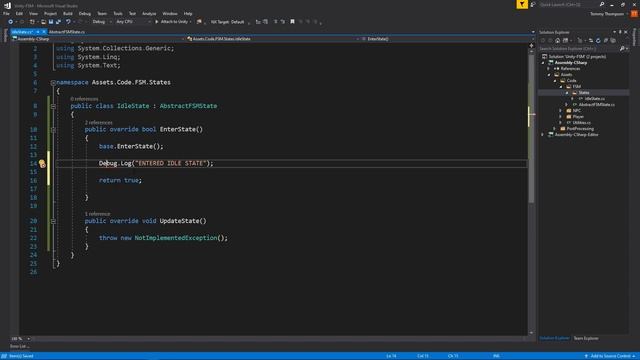Switch to the AbstractFSMState.cs tab
The width and height of the screenshot is (640, 360).
click(67, 32)
